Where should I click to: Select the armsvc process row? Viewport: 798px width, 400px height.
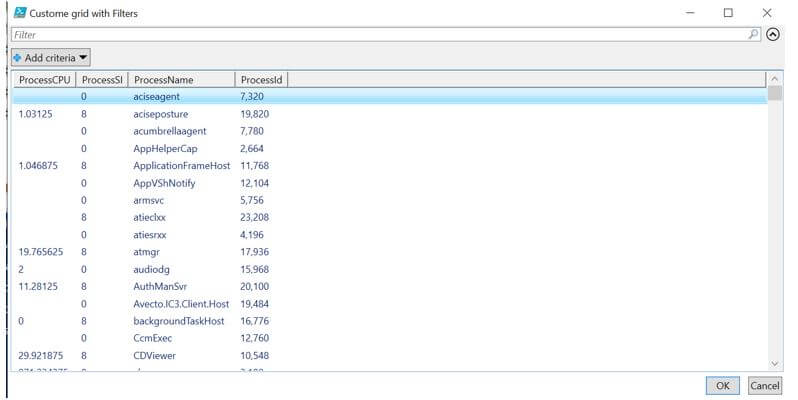[390, 201]
